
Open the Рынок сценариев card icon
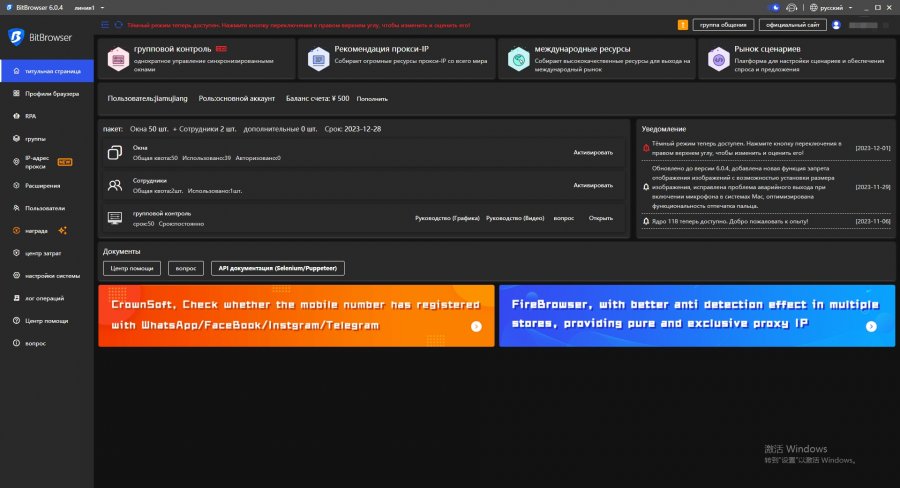(718, 59)
